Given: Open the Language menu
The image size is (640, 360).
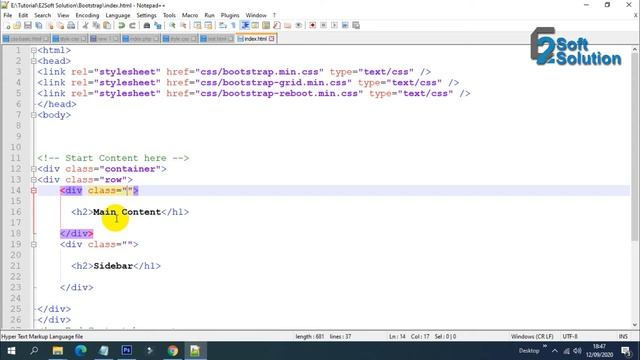Looking at the screenshot, I should pyautogui.click(x=118, y=15).
